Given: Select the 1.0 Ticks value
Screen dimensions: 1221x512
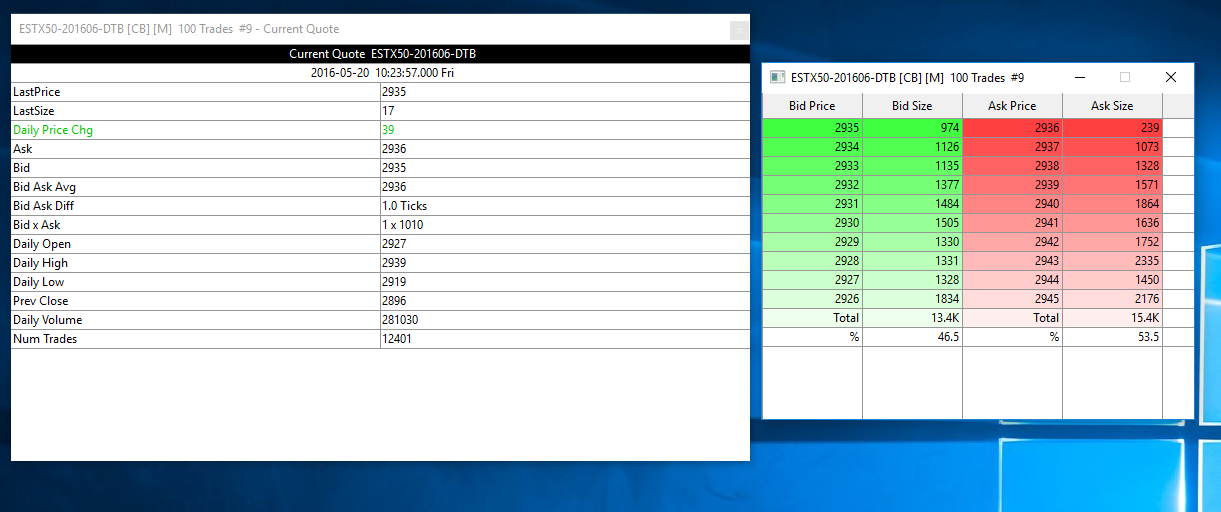Looking at the screenshot, I should pos(404,206).
